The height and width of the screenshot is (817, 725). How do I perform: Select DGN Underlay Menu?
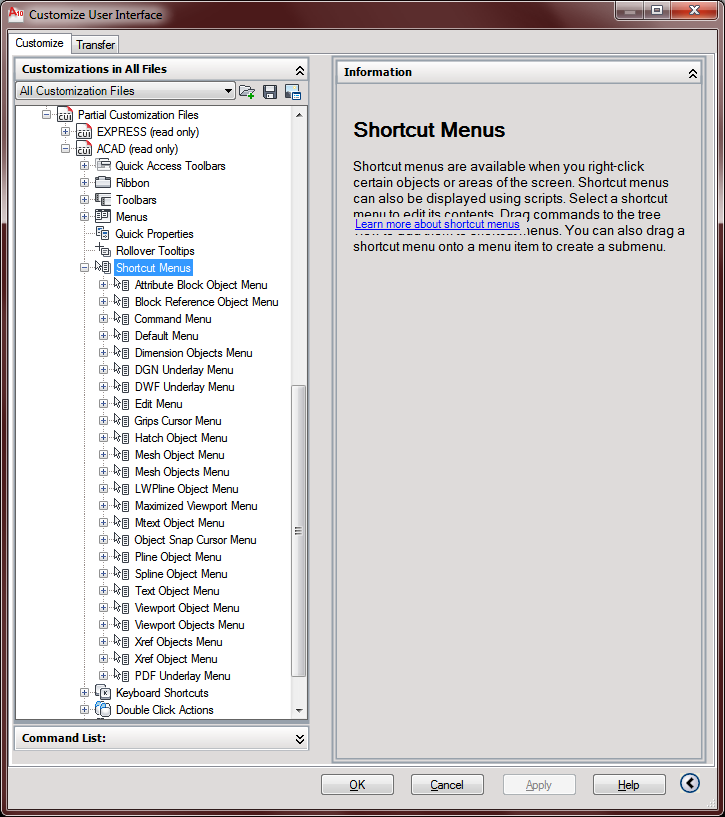coord(184,369)
